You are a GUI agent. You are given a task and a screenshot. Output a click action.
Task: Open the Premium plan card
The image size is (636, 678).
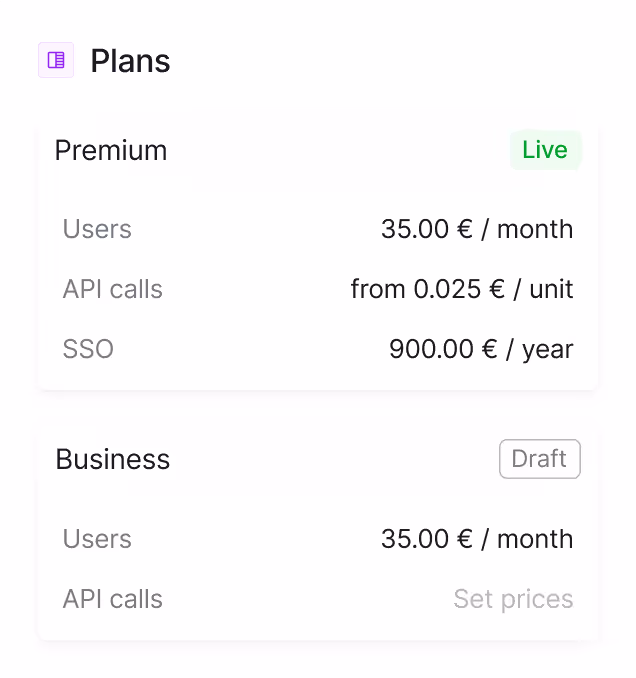coord(318,256)
